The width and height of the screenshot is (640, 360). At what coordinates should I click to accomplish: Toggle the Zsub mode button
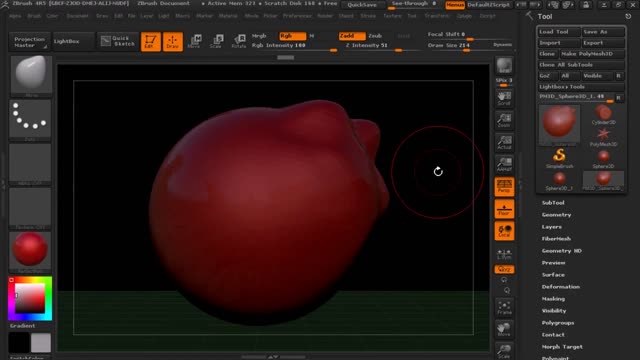pos(375,36)
